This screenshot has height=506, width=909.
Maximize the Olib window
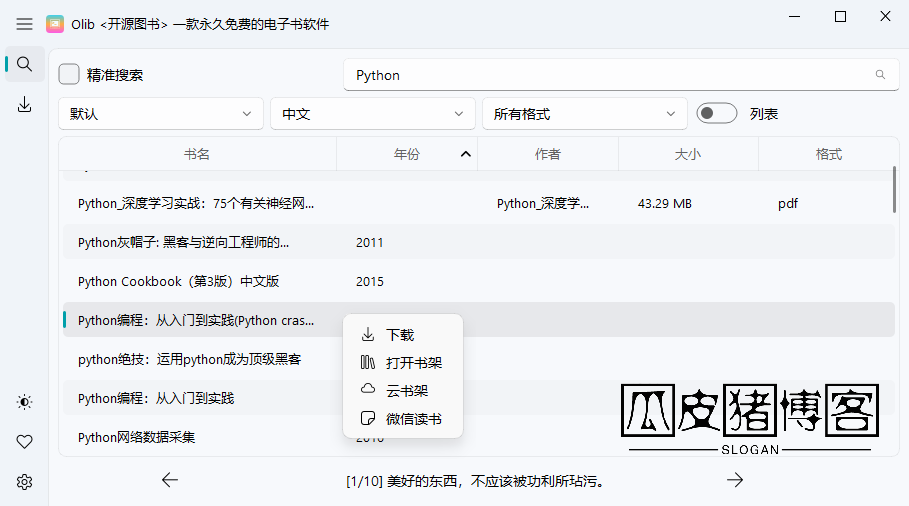click(x=840, y=17)
